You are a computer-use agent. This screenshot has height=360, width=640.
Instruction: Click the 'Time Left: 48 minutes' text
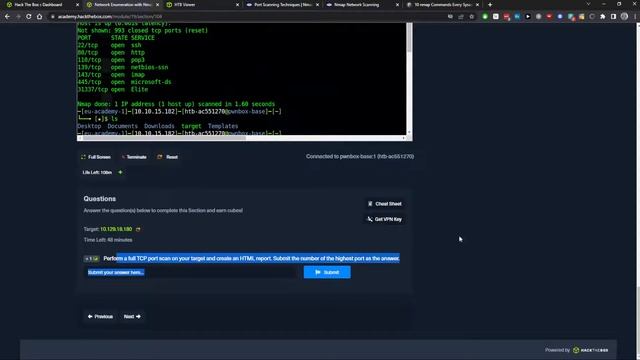click(108, 240)
